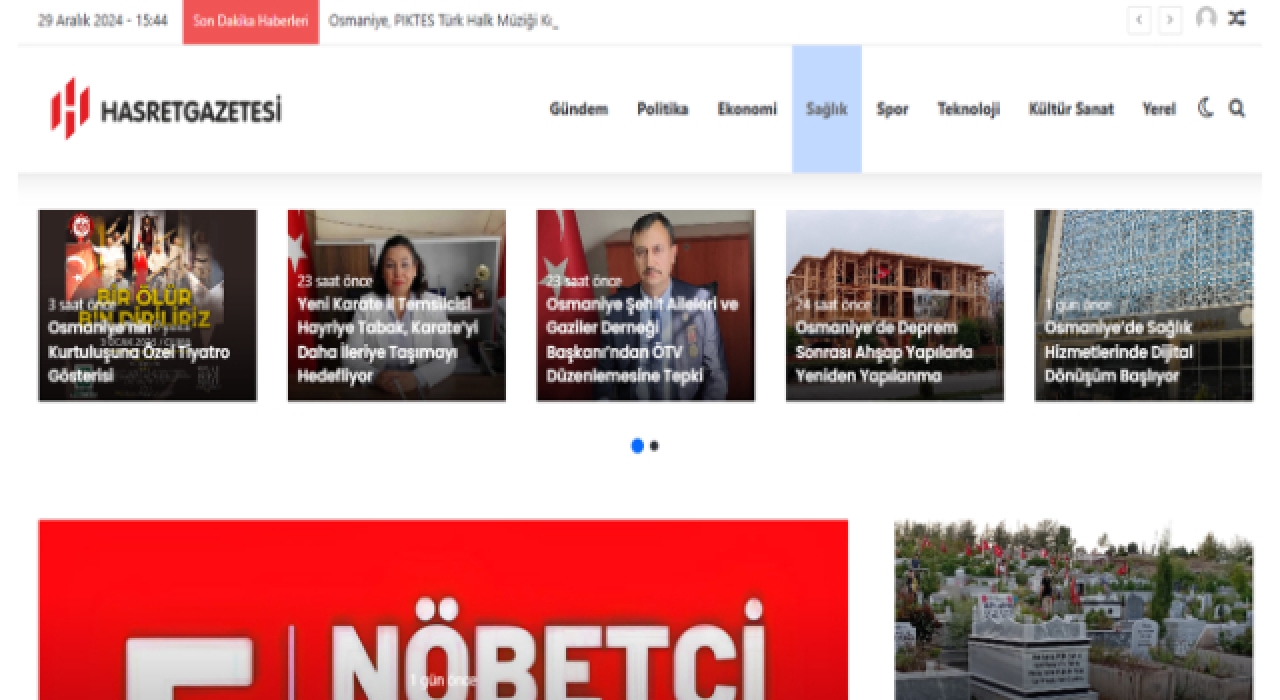The width and height of the screenshot is (1280, 700).
Task: Open the Teknoloji menu item
Action: tap(969, 109)
